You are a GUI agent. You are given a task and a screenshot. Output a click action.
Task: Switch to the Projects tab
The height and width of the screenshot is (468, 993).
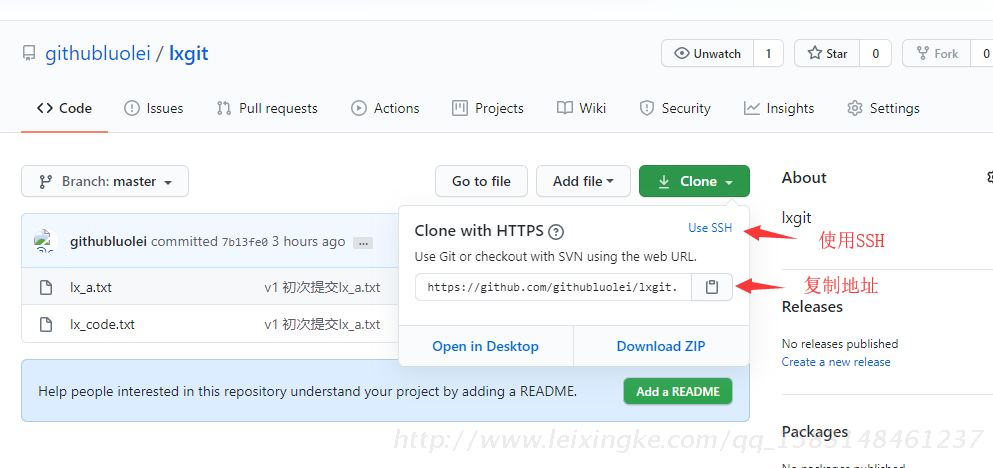488,108
